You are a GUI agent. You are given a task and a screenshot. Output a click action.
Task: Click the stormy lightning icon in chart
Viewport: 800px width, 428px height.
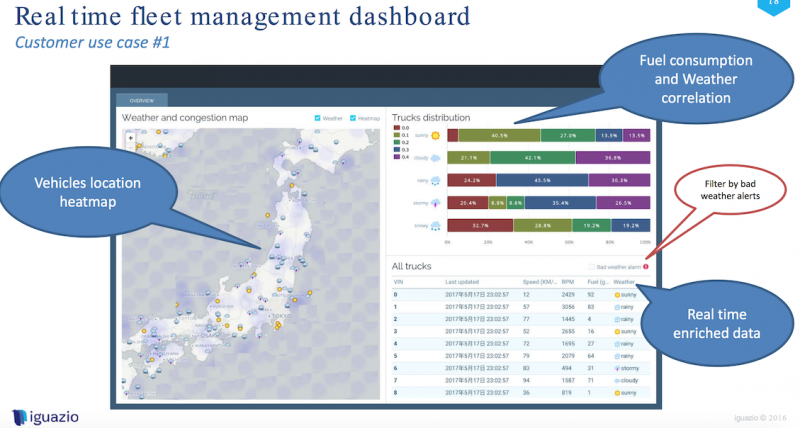click(x=437, y=203)
